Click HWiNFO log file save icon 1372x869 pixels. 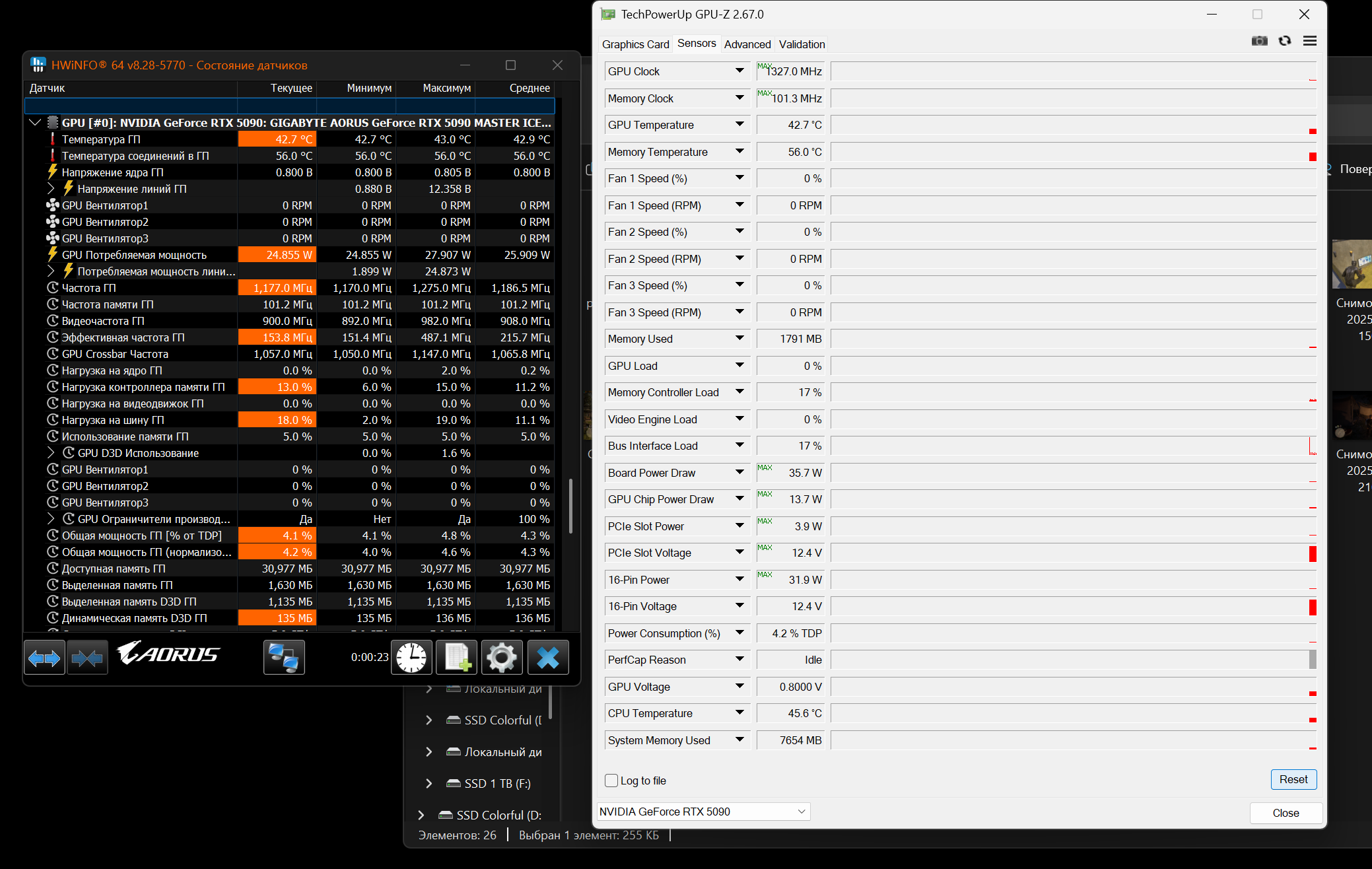coord(457,658)
